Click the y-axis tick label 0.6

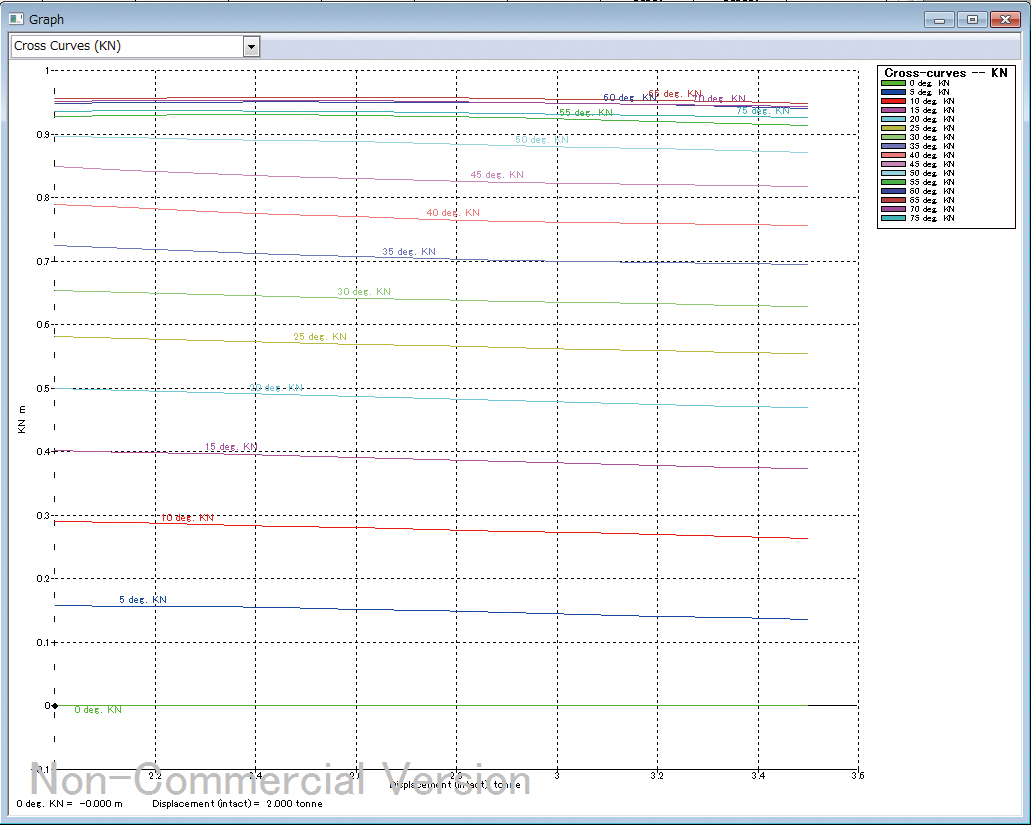pos(43,325)
